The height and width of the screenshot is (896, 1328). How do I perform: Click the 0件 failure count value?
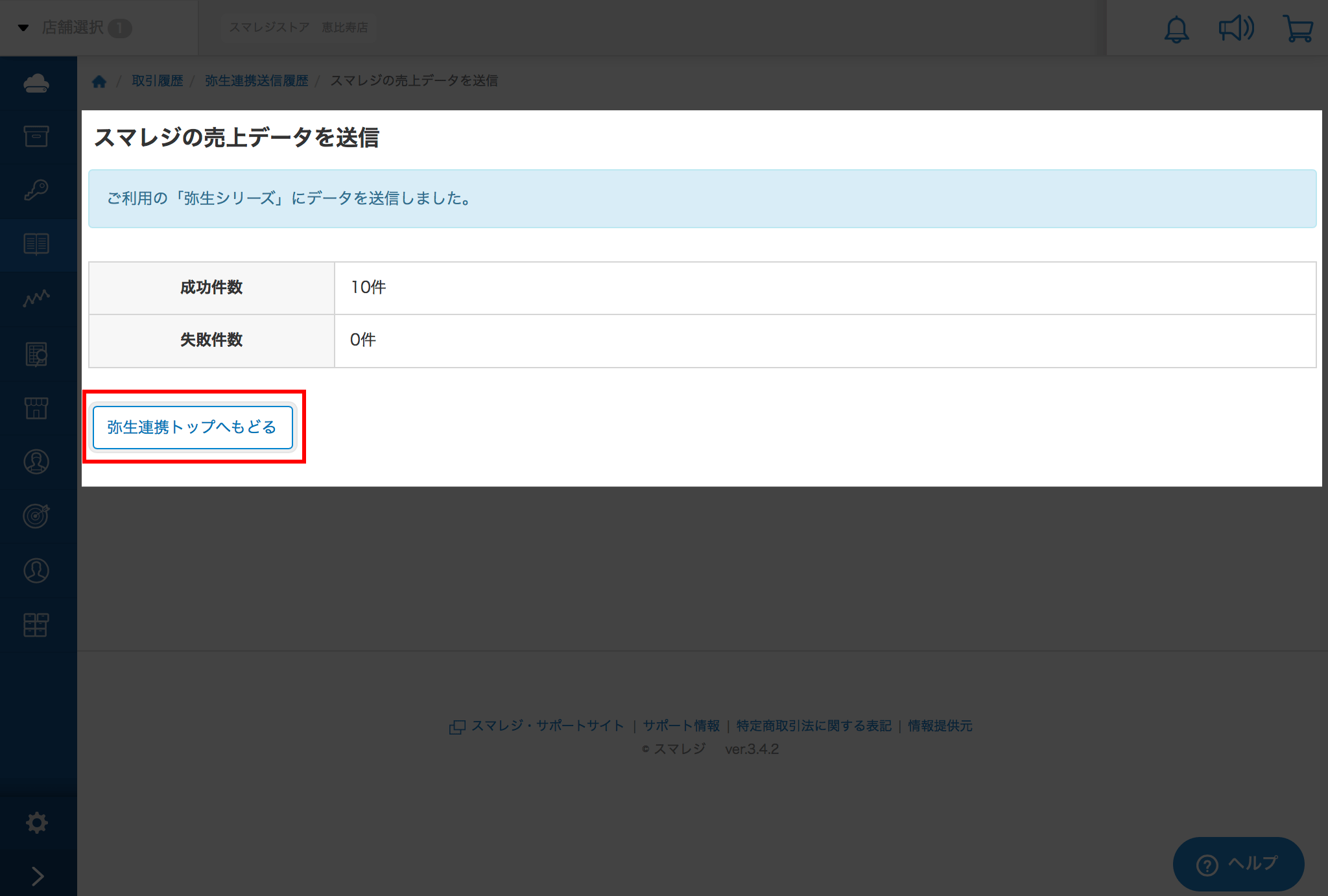click(363, 340)
